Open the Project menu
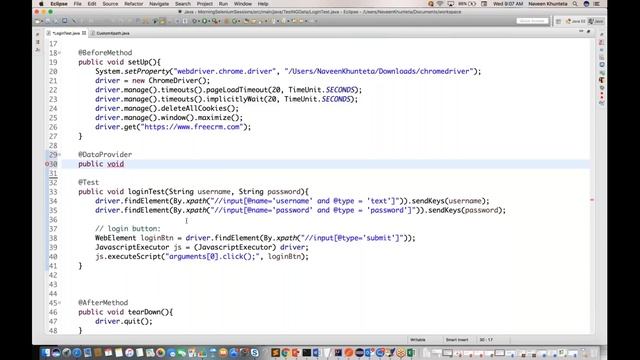 (204, 4)
